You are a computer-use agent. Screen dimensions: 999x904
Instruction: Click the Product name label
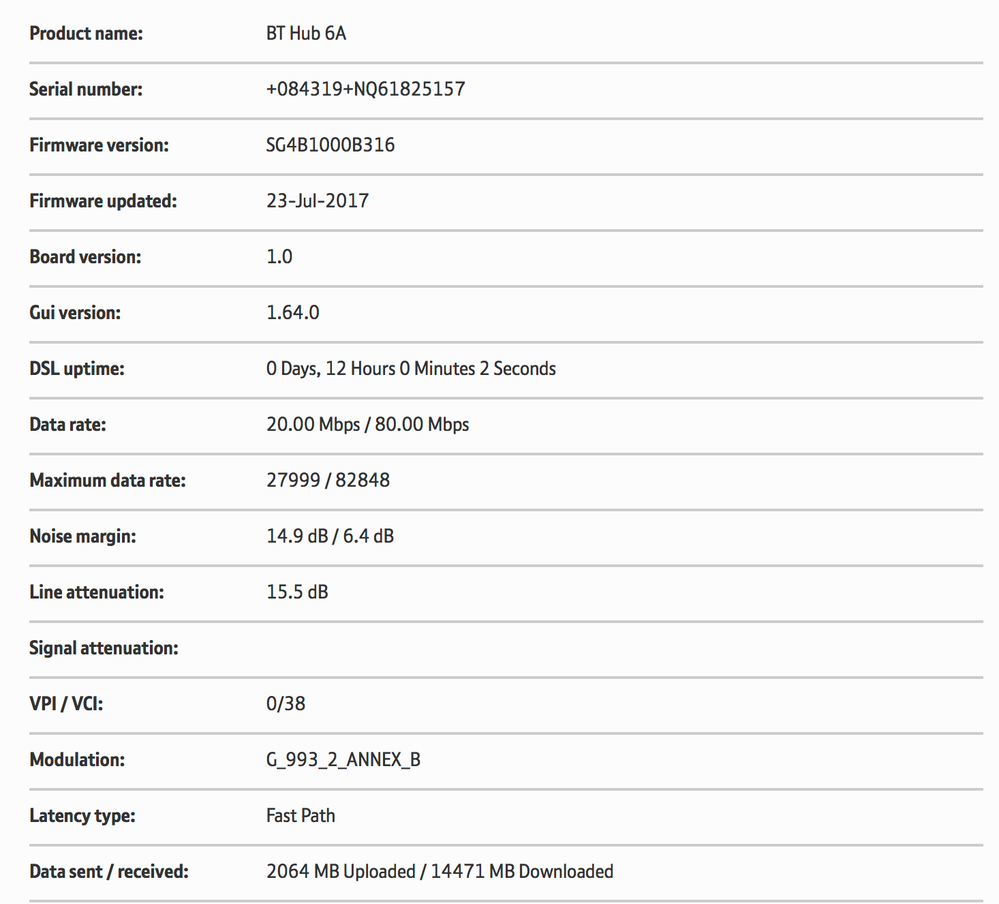[86, 33]
